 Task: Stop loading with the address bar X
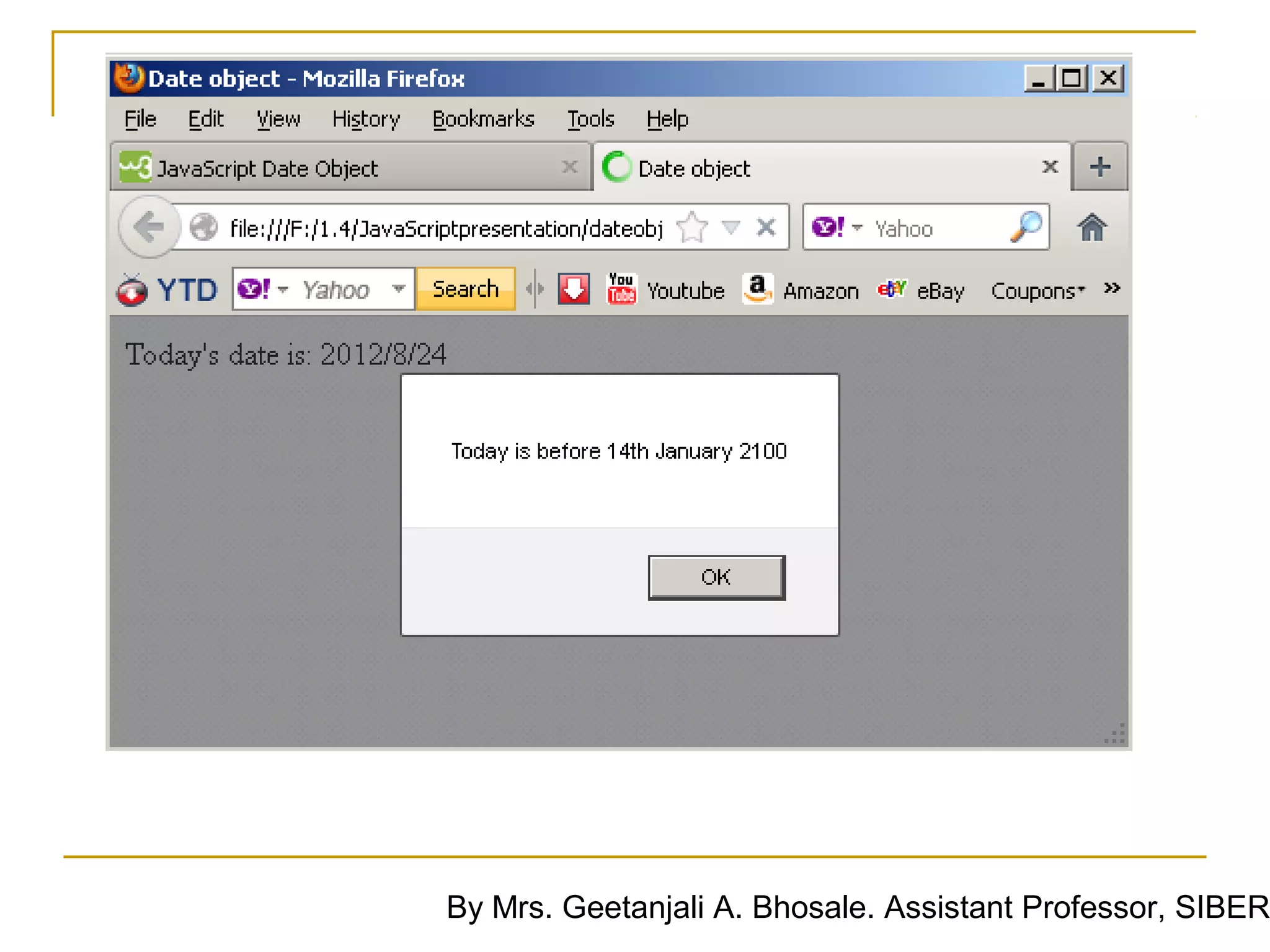(766, 227)
